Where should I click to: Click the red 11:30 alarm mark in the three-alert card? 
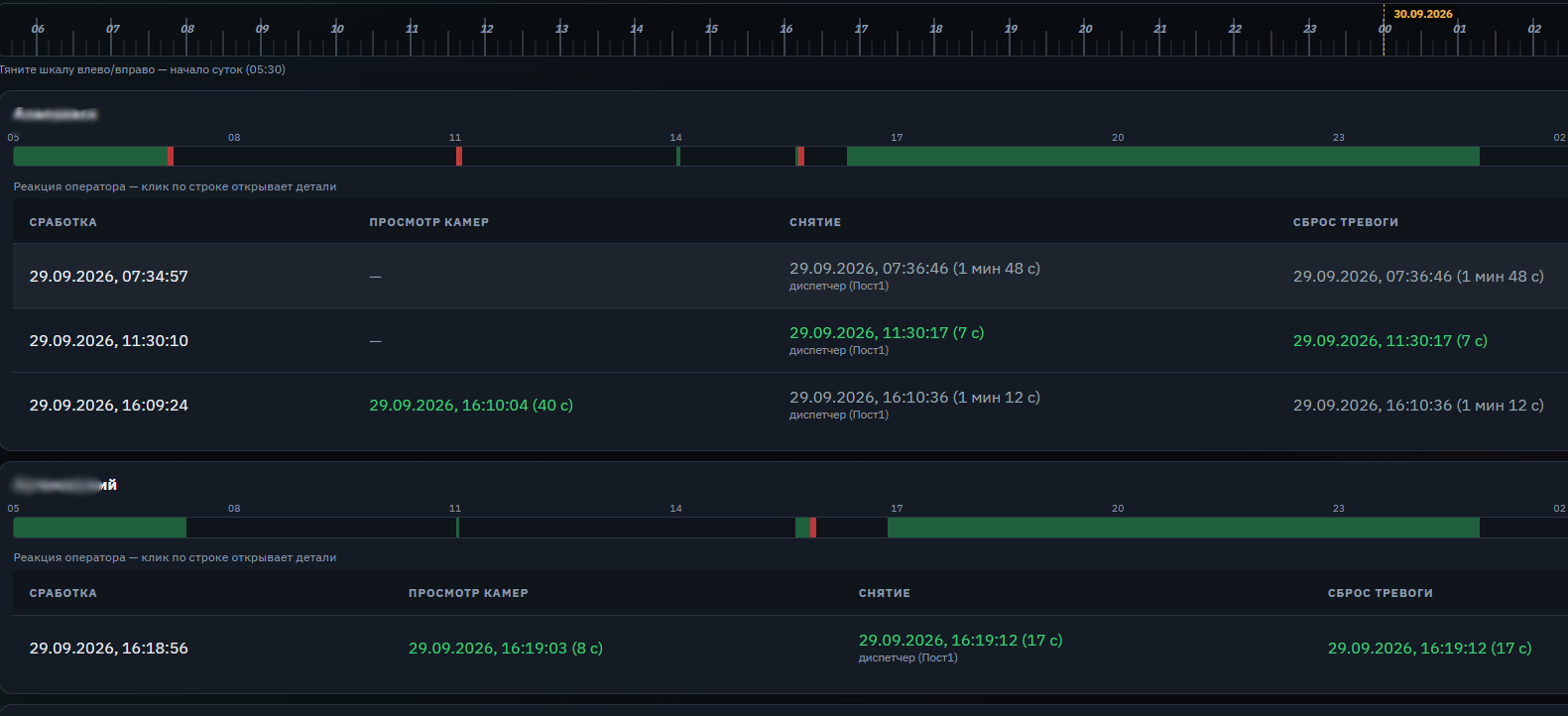(x=459, y=156)
